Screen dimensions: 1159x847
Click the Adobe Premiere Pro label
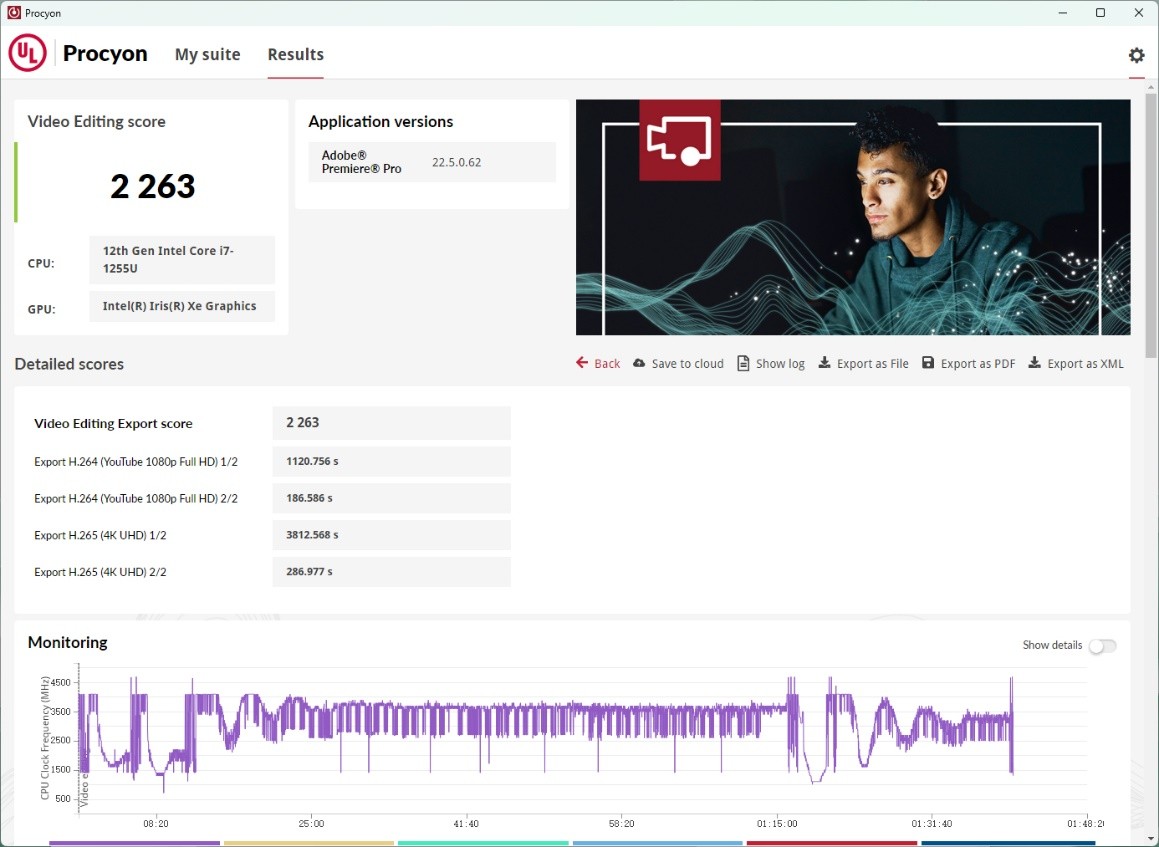(361, 162)
